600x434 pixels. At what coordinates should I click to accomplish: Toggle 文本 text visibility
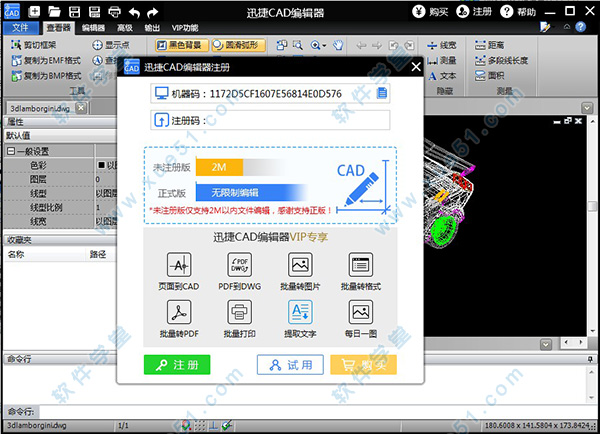(x=442, y=76)
